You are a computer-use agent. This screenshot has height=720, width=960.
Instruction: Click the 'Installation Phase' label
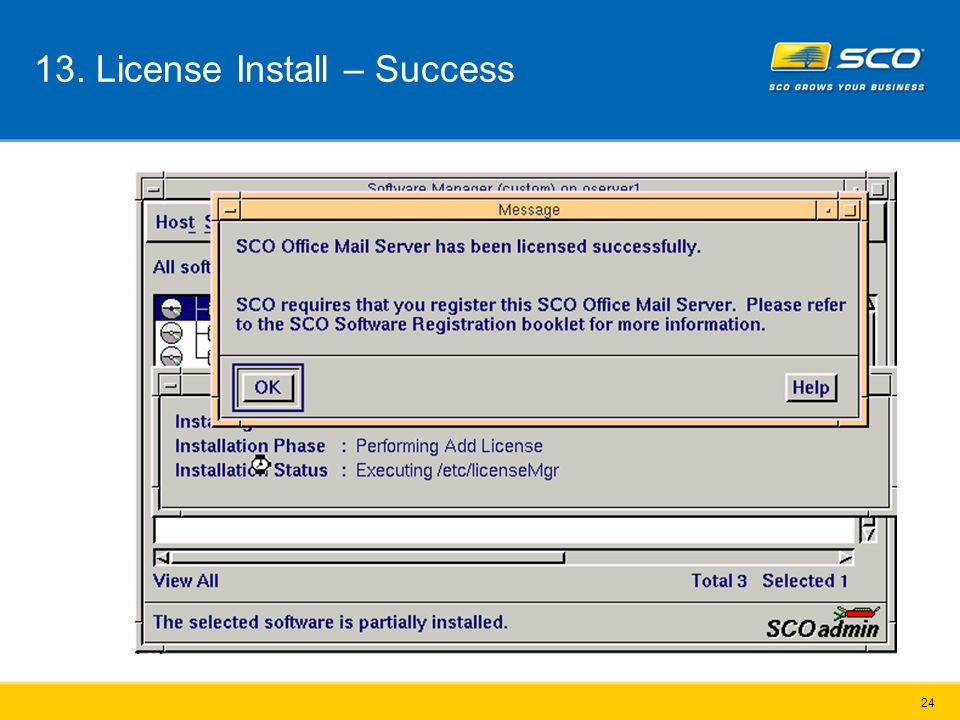[x=250, y=446]
